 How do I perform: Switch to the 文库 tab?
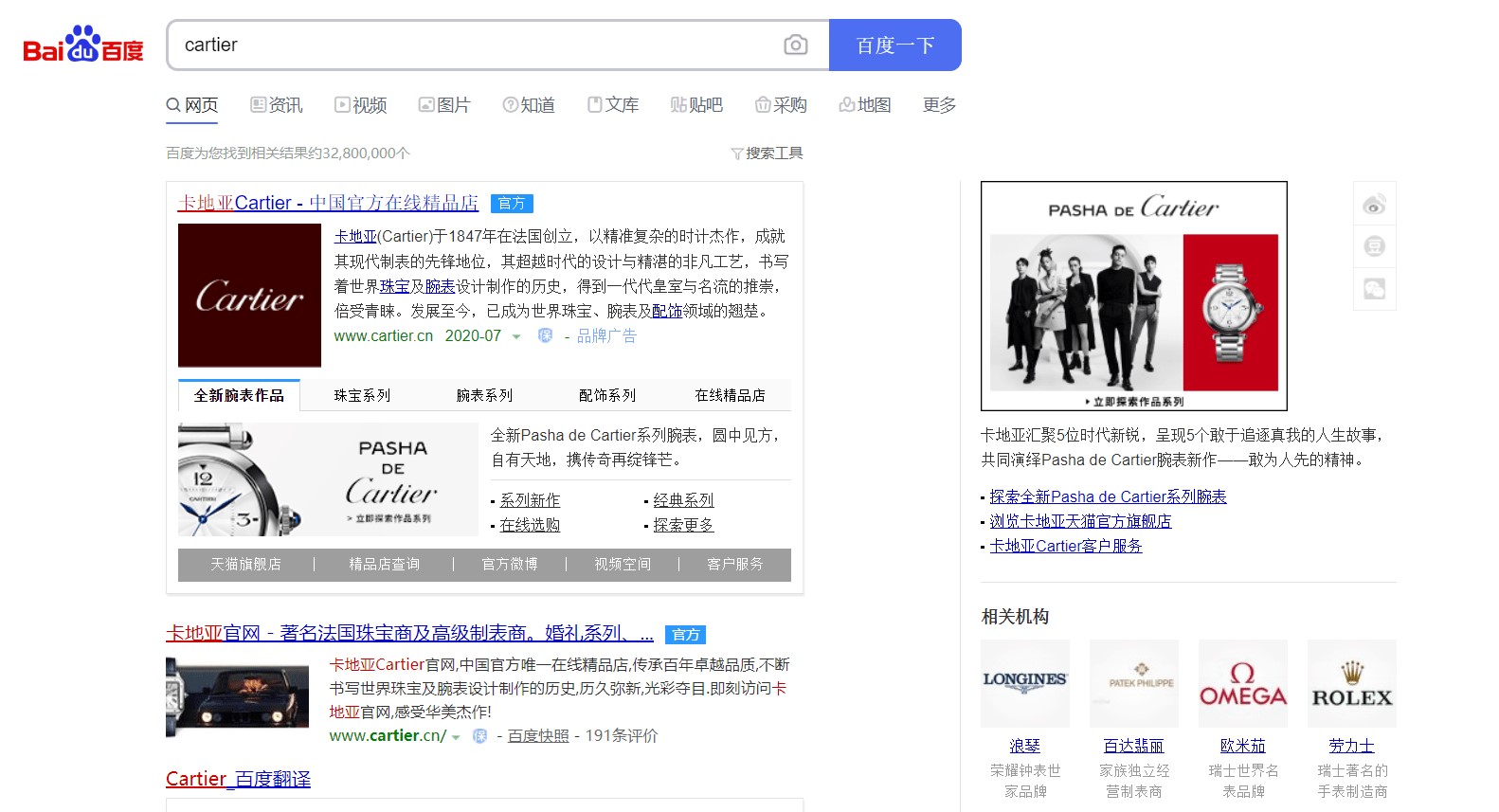tap(613, 105)
